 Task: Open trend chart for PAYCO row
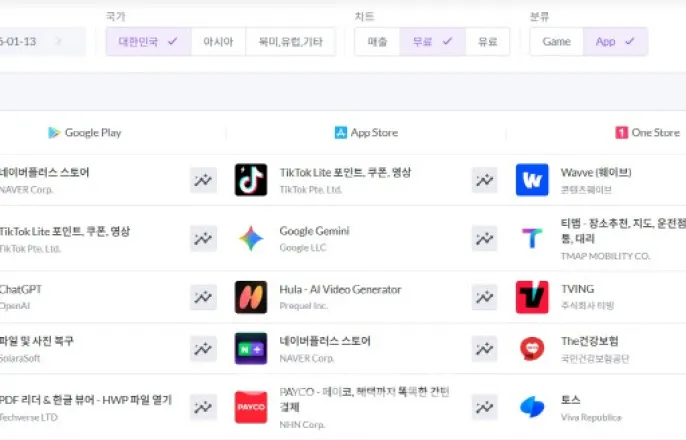click(485, 407)
